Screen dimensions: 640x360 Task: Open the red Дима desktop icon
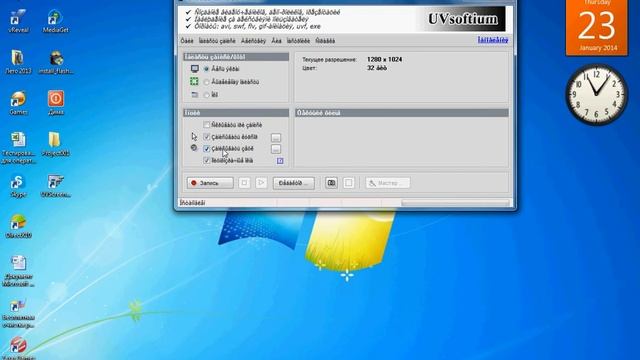pos(56,103)
